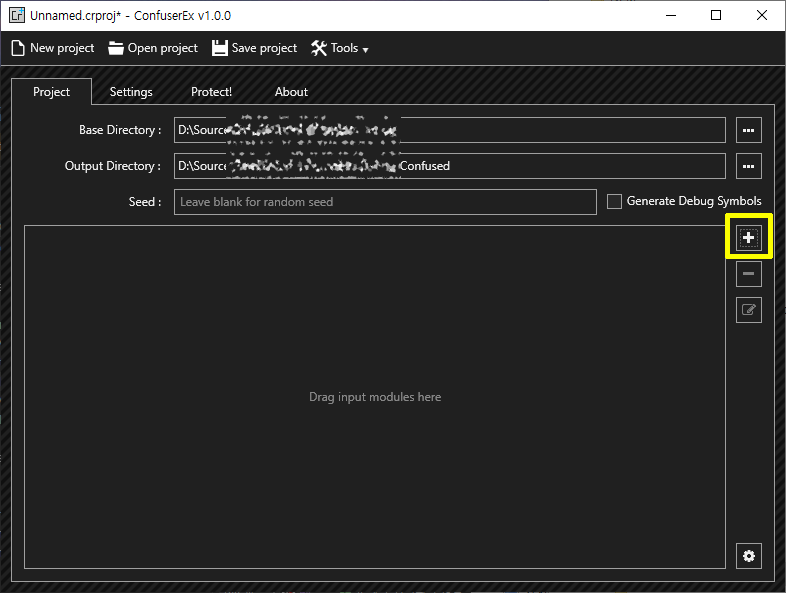Click Open project in the toolbar

tap(153, 48)
